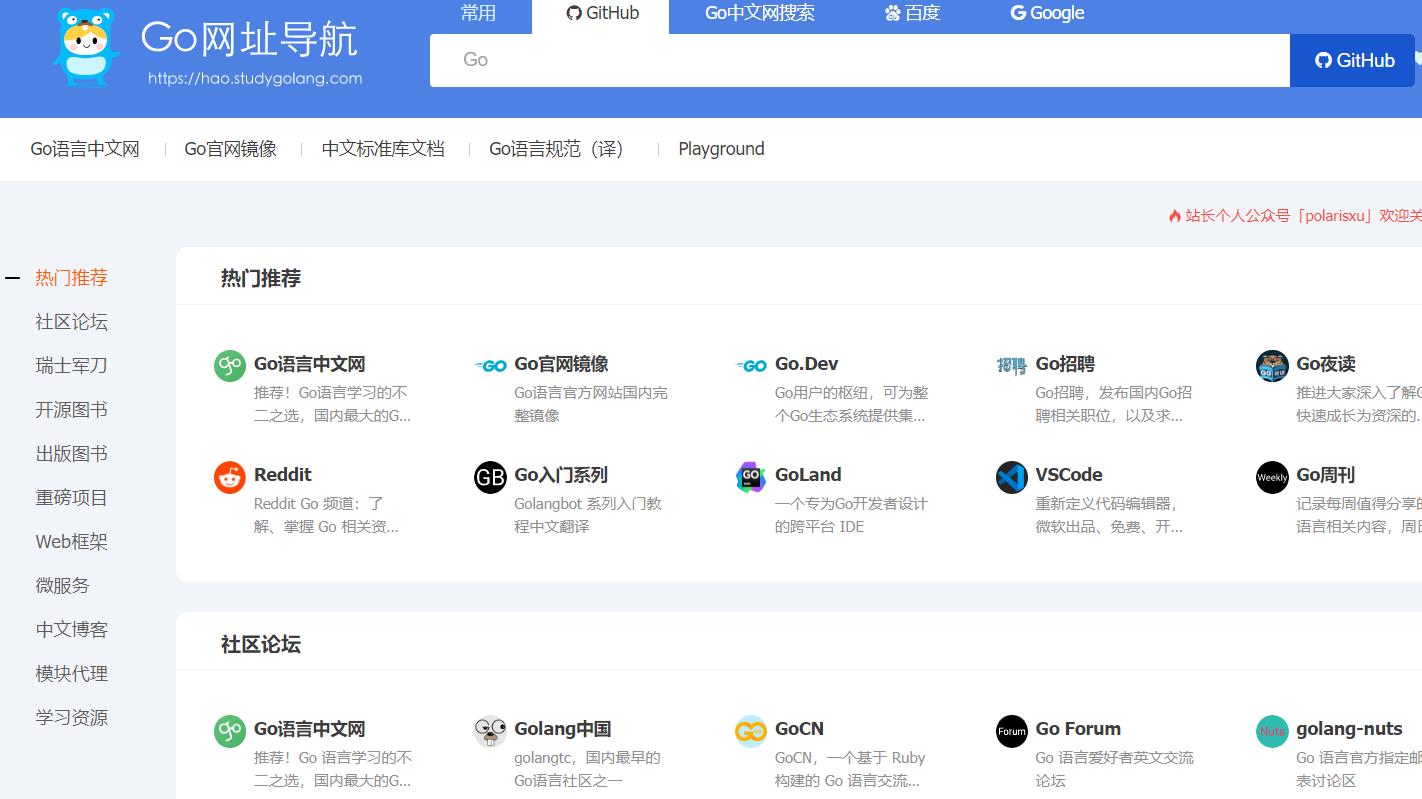
Task: Click the Go Forum black icon
Action: [1012, 731]
